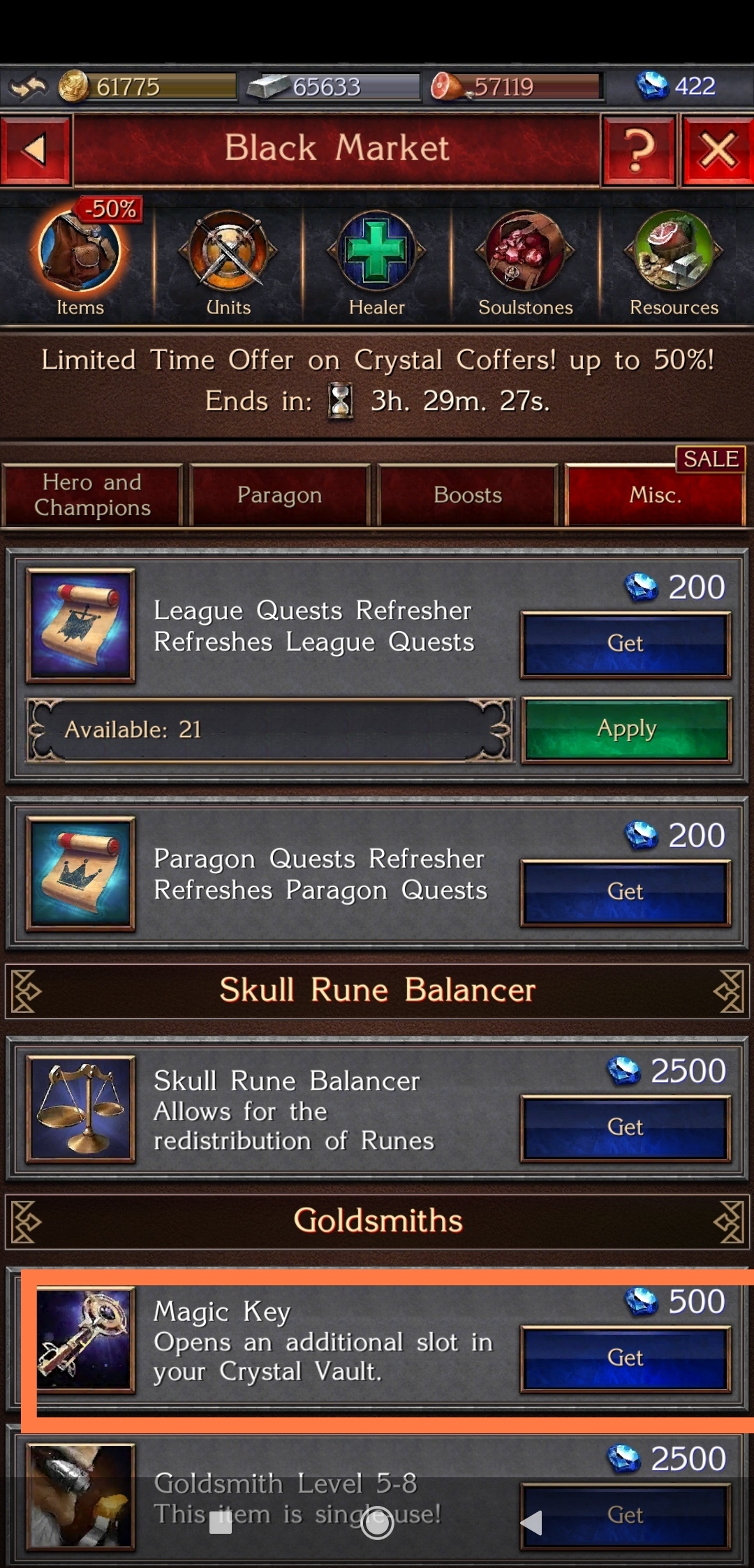Screen dimensions: 754x1568
Task: Go back with the red left arrow
Action: coord(35,150)
